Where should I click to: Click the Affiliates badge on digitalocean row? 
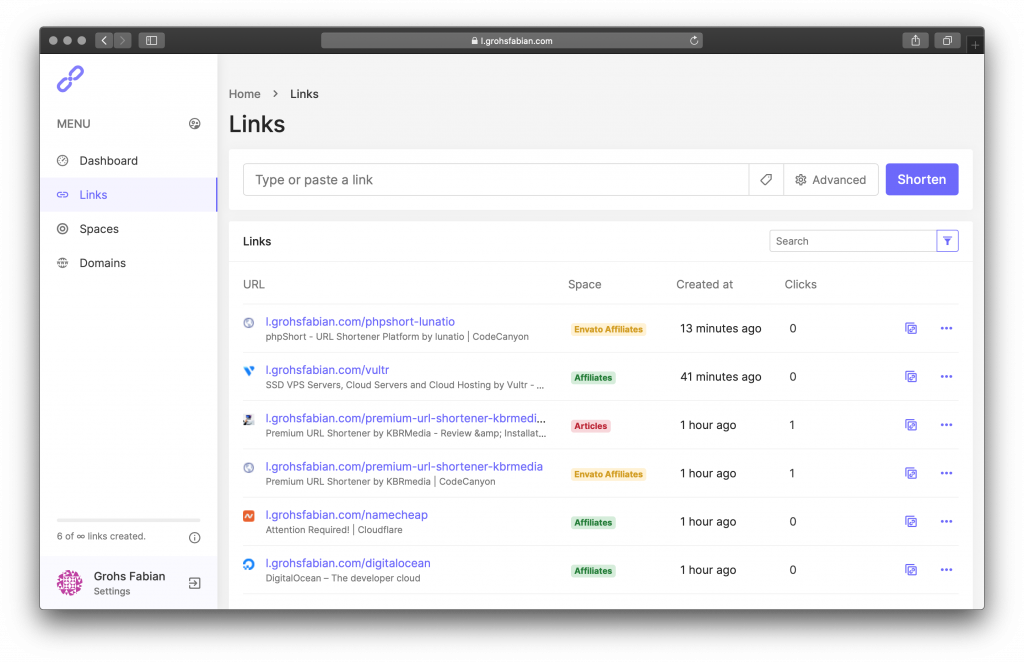593,571
